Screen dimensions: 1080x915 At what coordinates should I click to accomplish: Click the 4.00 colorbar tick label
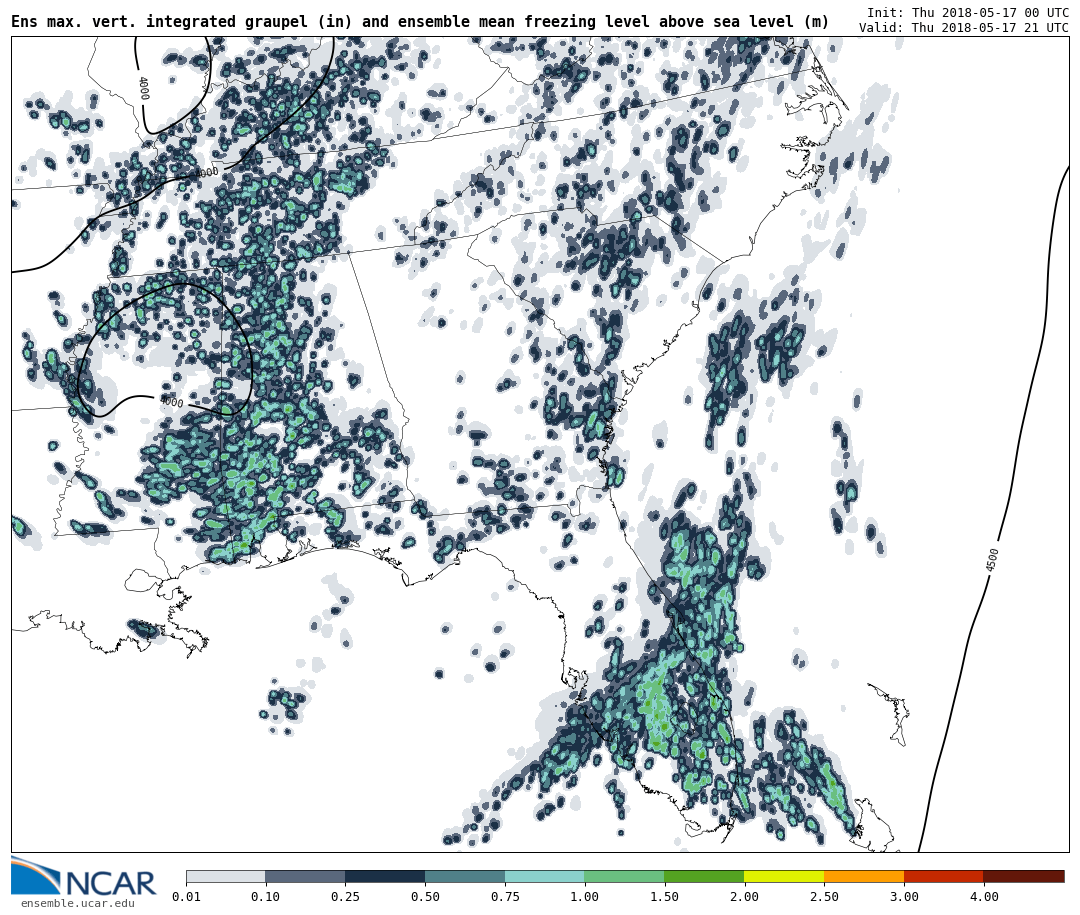tap(984, 896)
